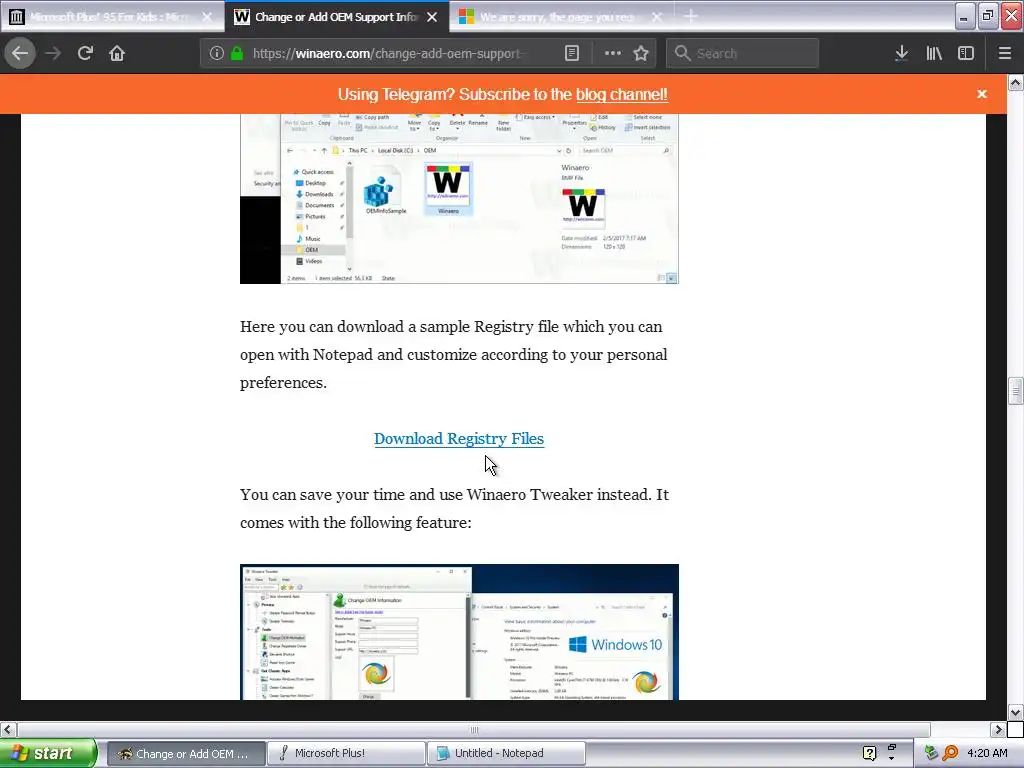Click the vertical scrollbar up arrow
This screenshot has height=768, width=1024.
pyautogui.click(x=1016, y=82)
